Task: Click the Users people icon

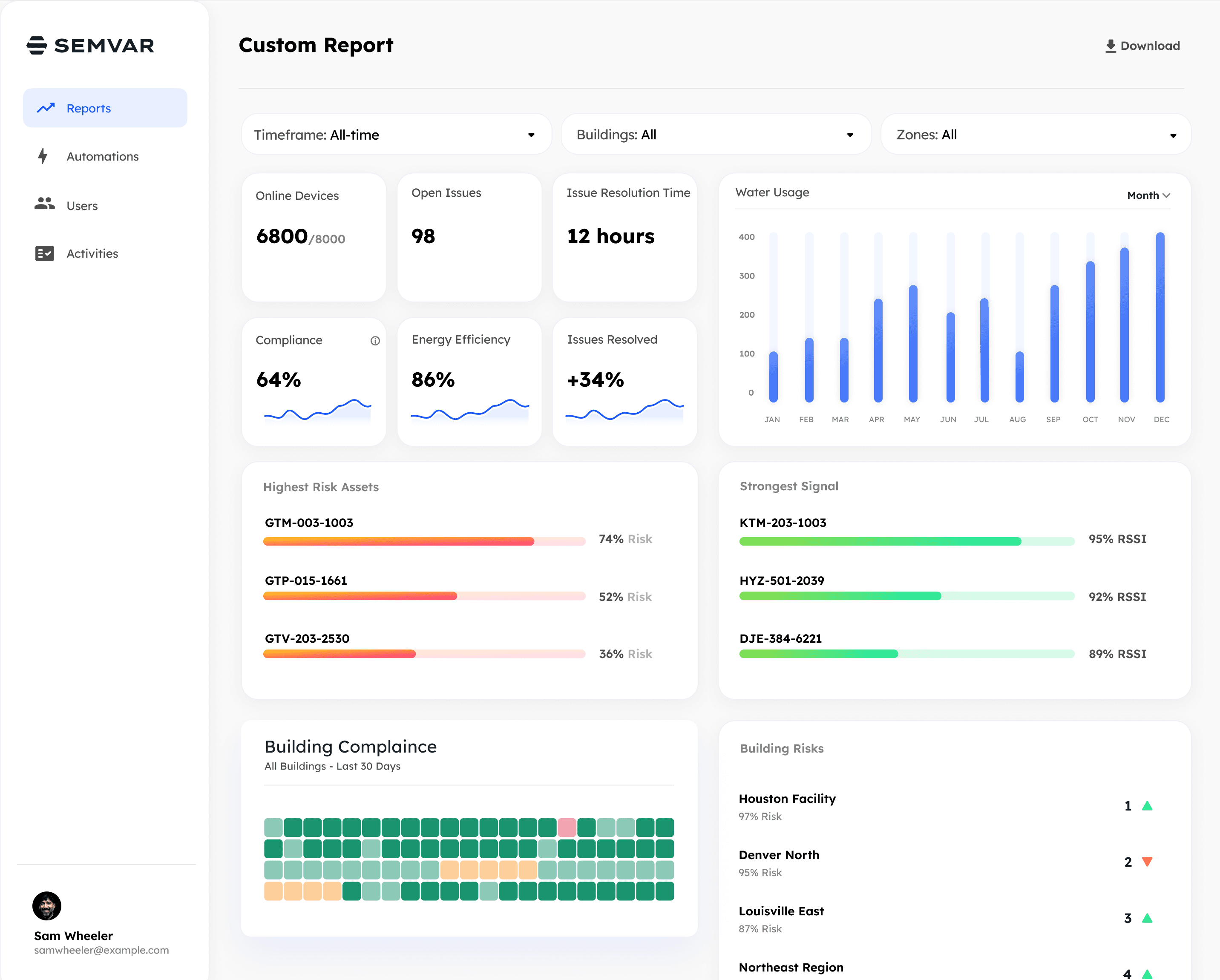Action: pyautogui.click(x=44, y=204)
